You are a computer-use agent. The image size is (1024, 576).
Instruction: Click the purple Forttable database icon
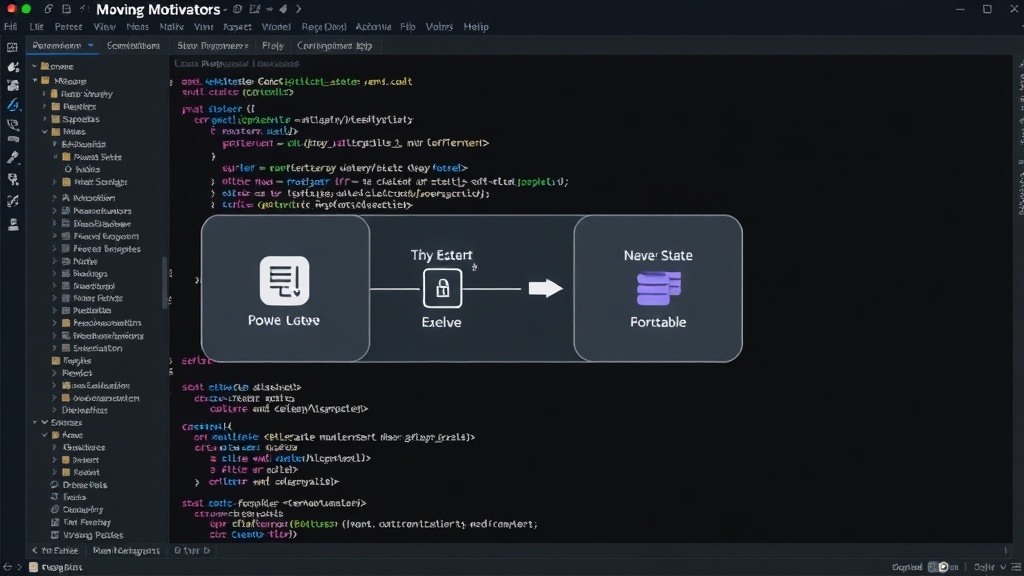658,289
